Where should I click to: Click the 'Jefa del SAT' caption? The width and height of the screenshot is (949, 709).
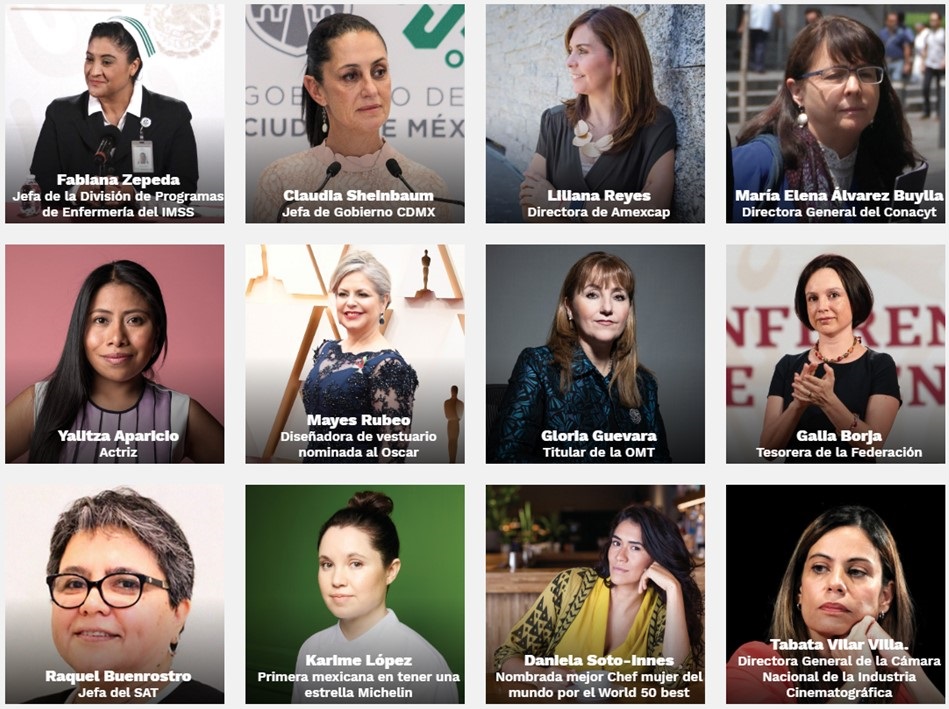tap(118, 692)
